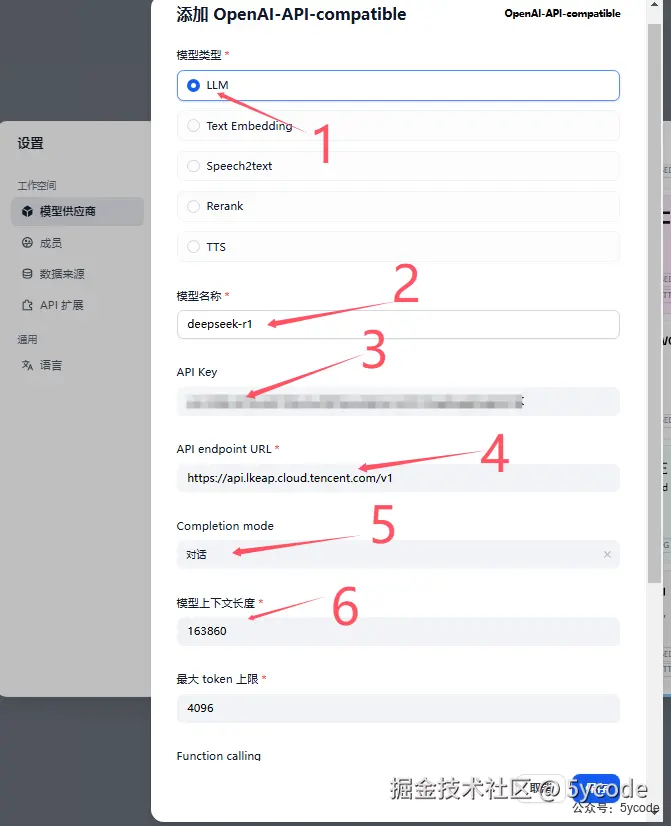Click the 模型供应商 cube icon
Screen dimensions: 671x826
tap(27, 211)
